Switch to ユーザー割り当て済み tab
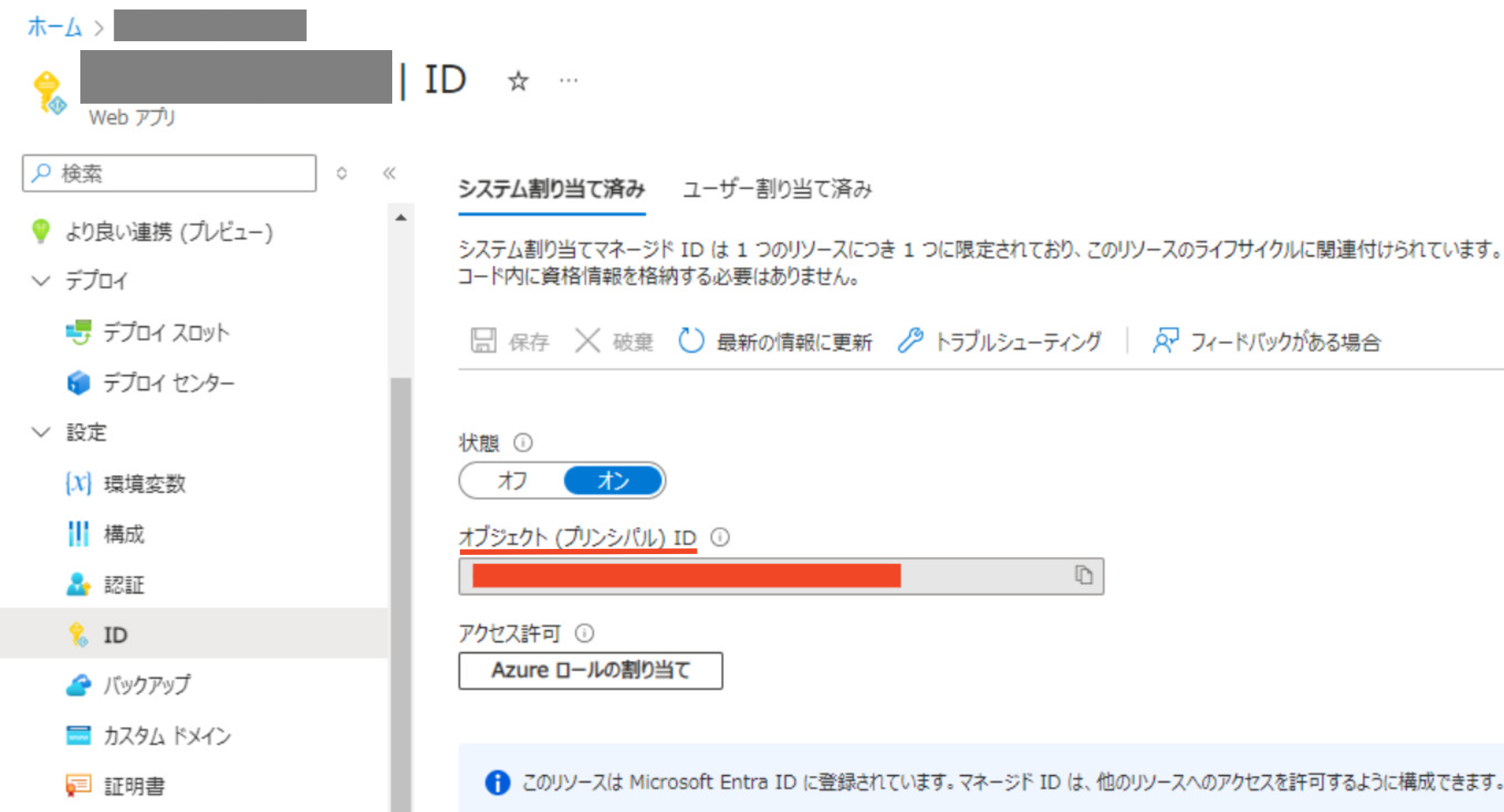1504x812 pixels. (x=777, y=189)
